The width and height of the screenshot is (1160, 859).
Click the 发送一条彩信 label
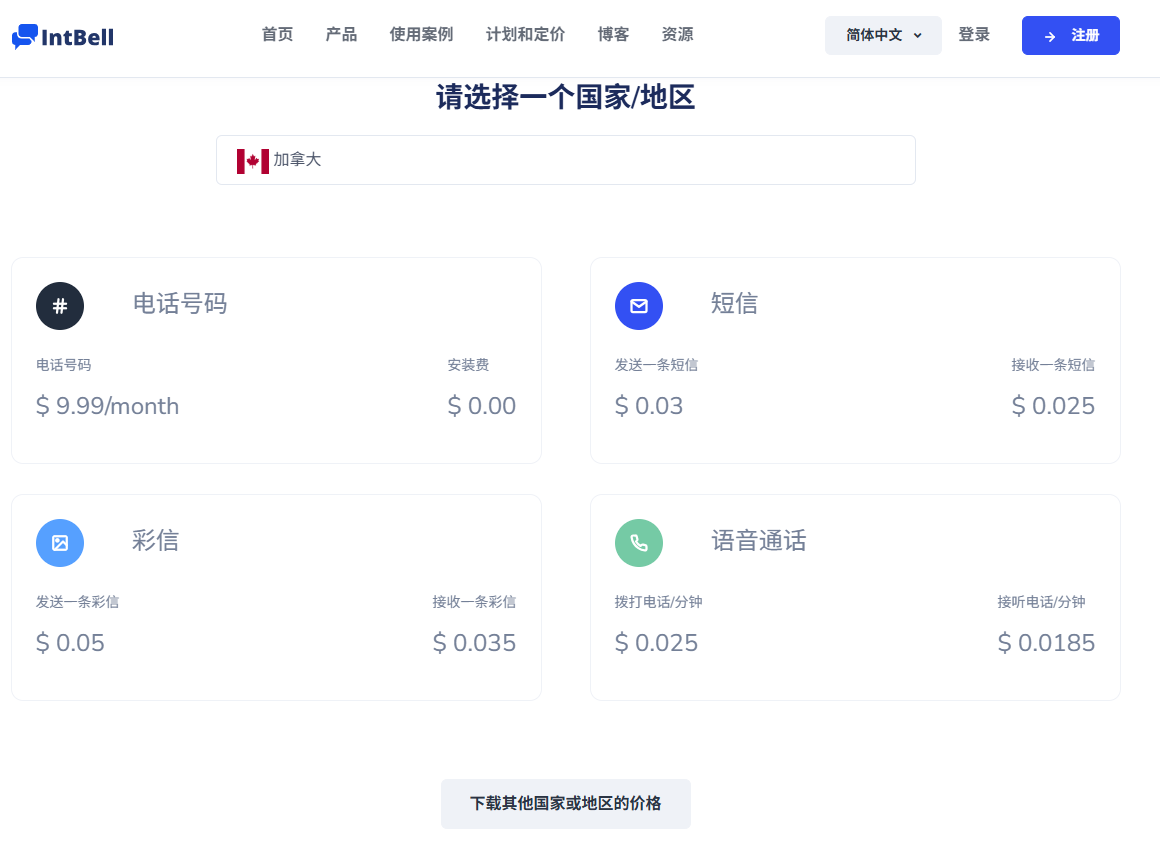pyautogui.click(x=78, y=602)
